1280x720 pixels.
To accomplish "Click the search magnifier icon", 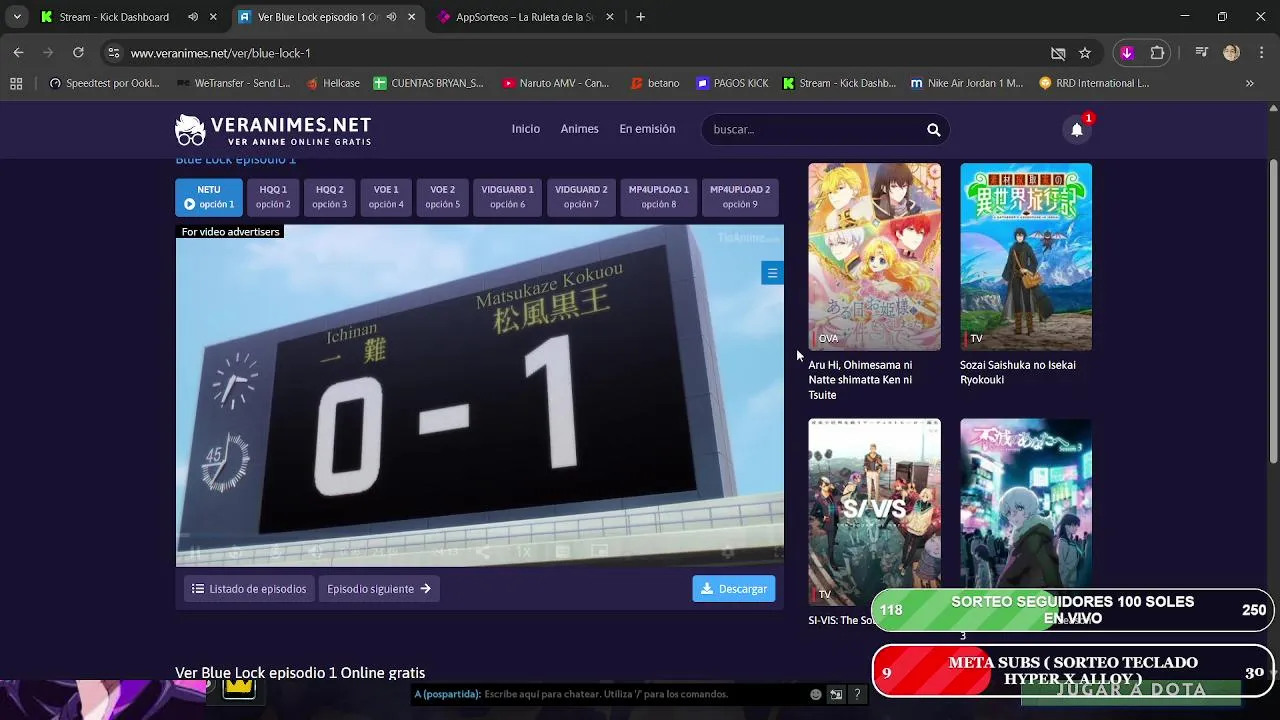I will (933, 129).
